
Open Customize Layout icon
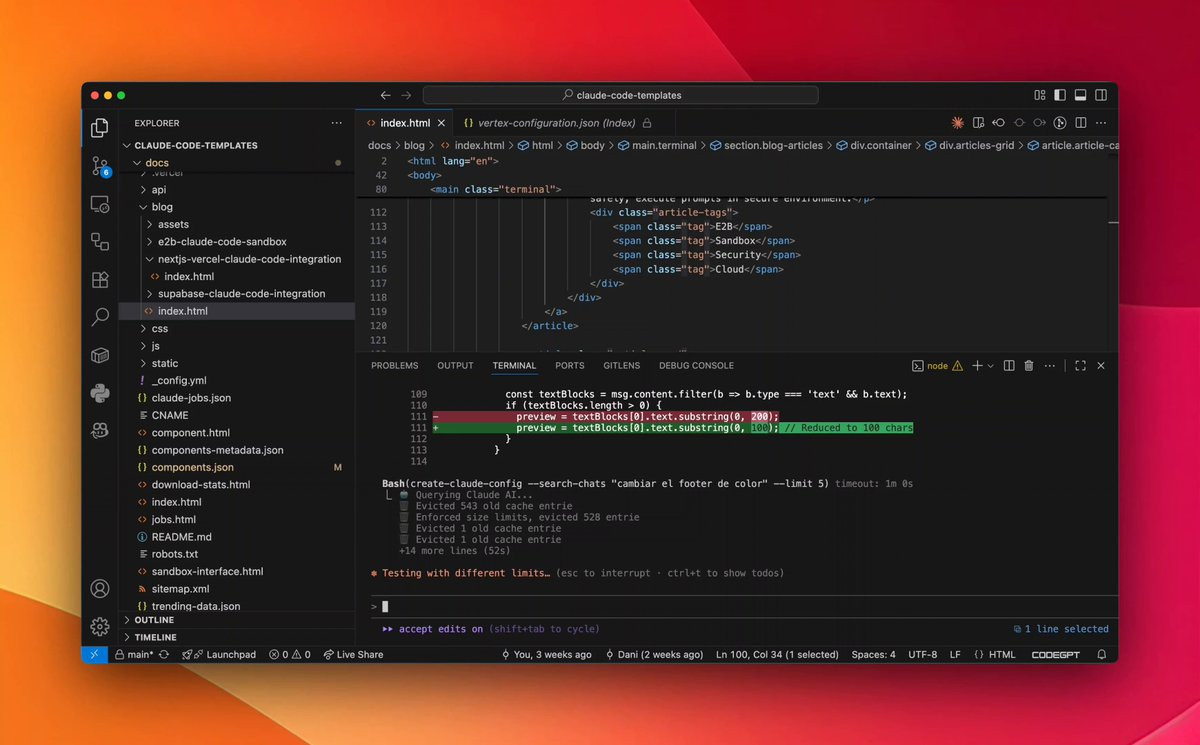pos(1040,95)
